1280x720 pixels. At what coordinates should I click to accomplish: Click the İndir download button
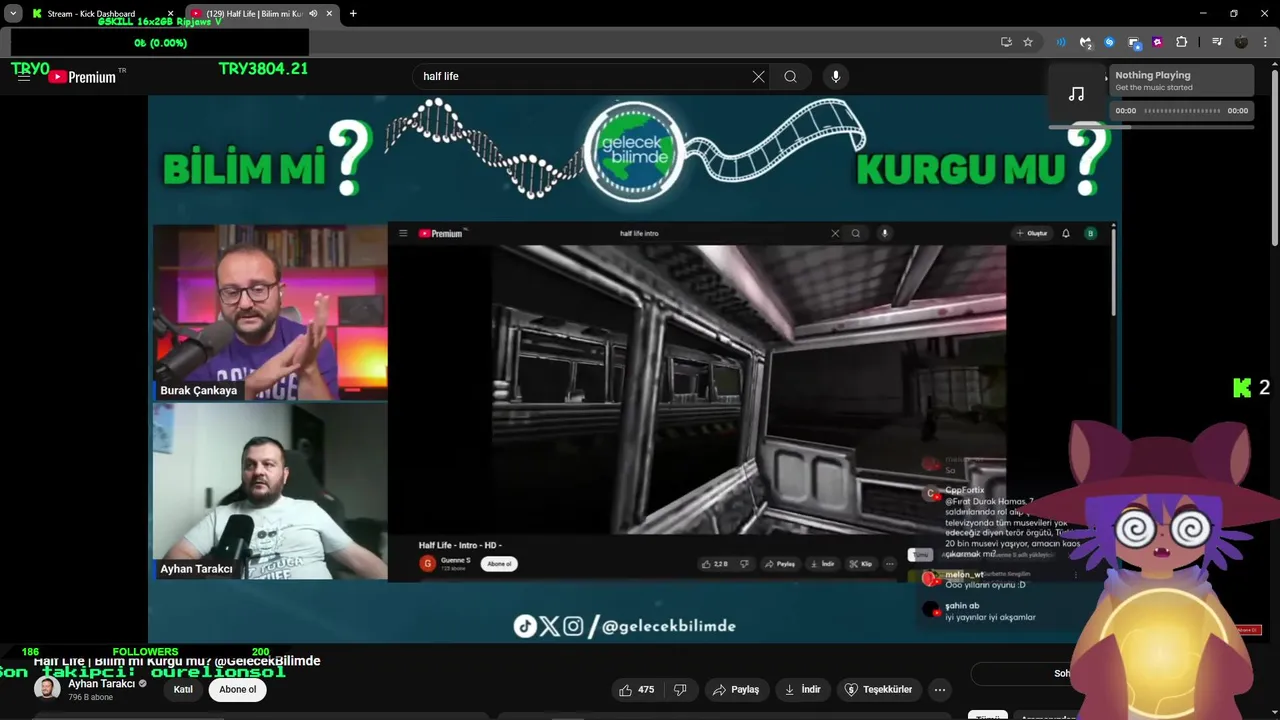[x=802, y=689]
